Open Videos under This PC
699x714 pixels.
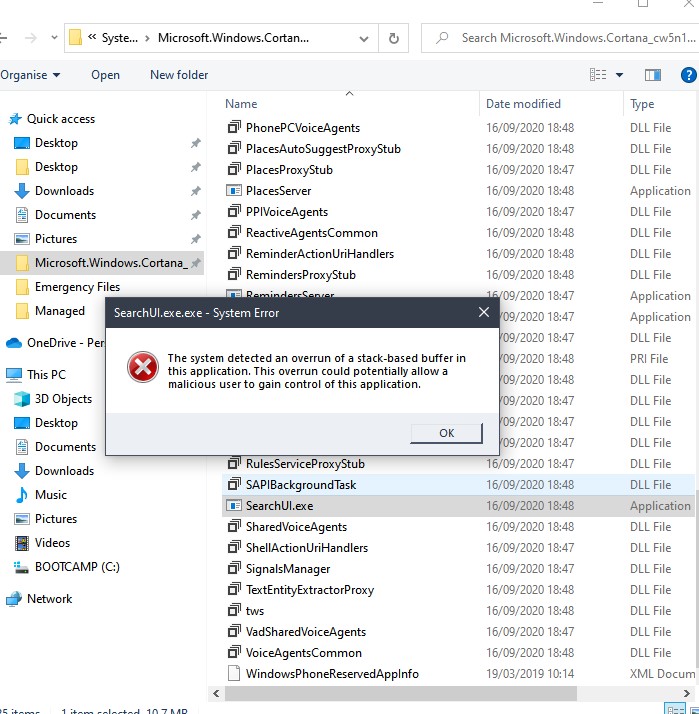tap(52, 543)
